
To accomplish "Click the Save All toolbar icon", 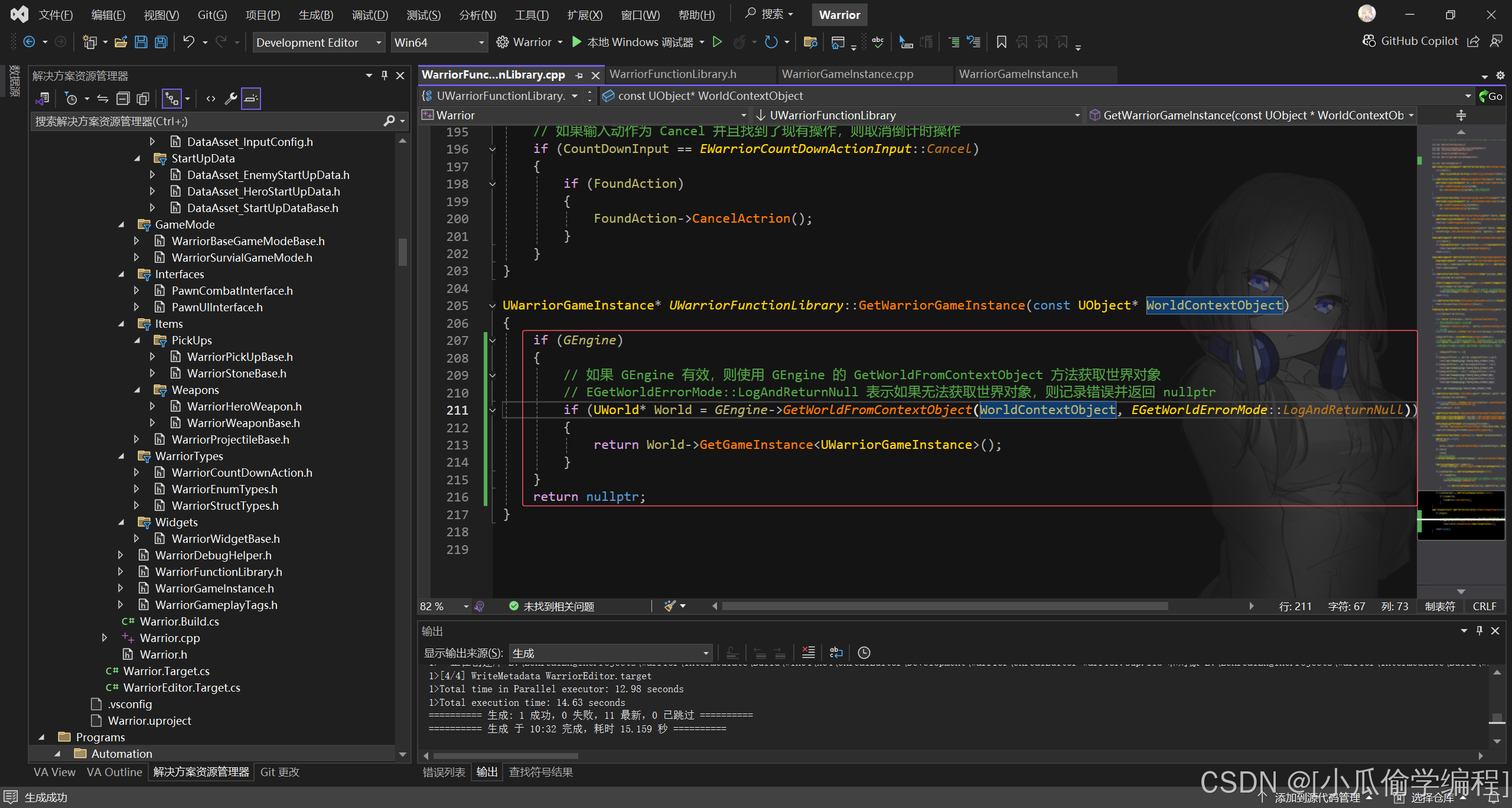I will (161, 42).
